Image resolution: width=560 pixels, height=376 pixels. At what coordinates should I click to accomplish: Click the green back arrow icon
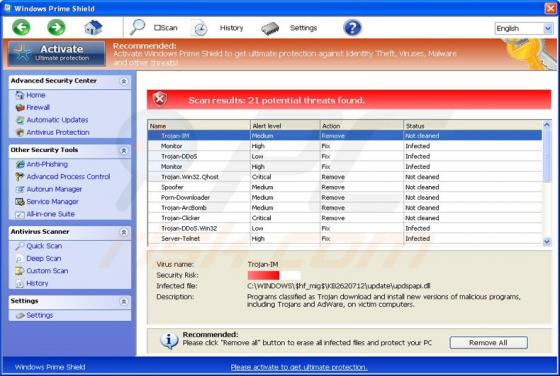[x=21, y=27]
